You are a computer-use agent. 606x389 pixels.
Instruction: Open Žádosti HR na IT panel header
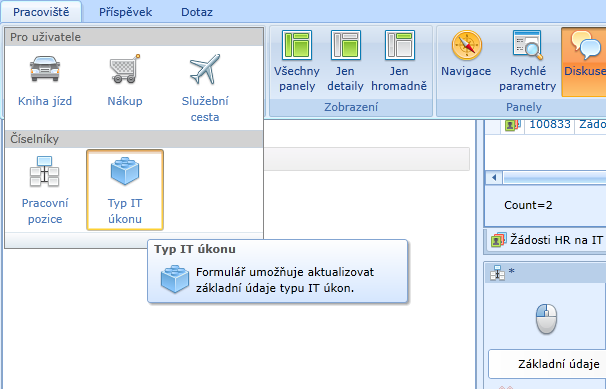[x=545, y=240]
